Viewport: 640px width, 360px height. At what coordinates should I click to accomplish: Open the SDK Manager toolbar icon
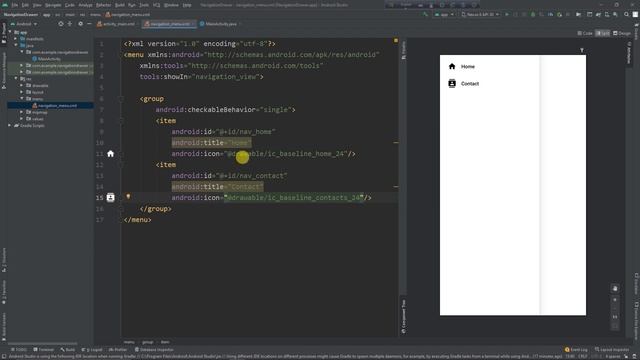tap(616, 14)
